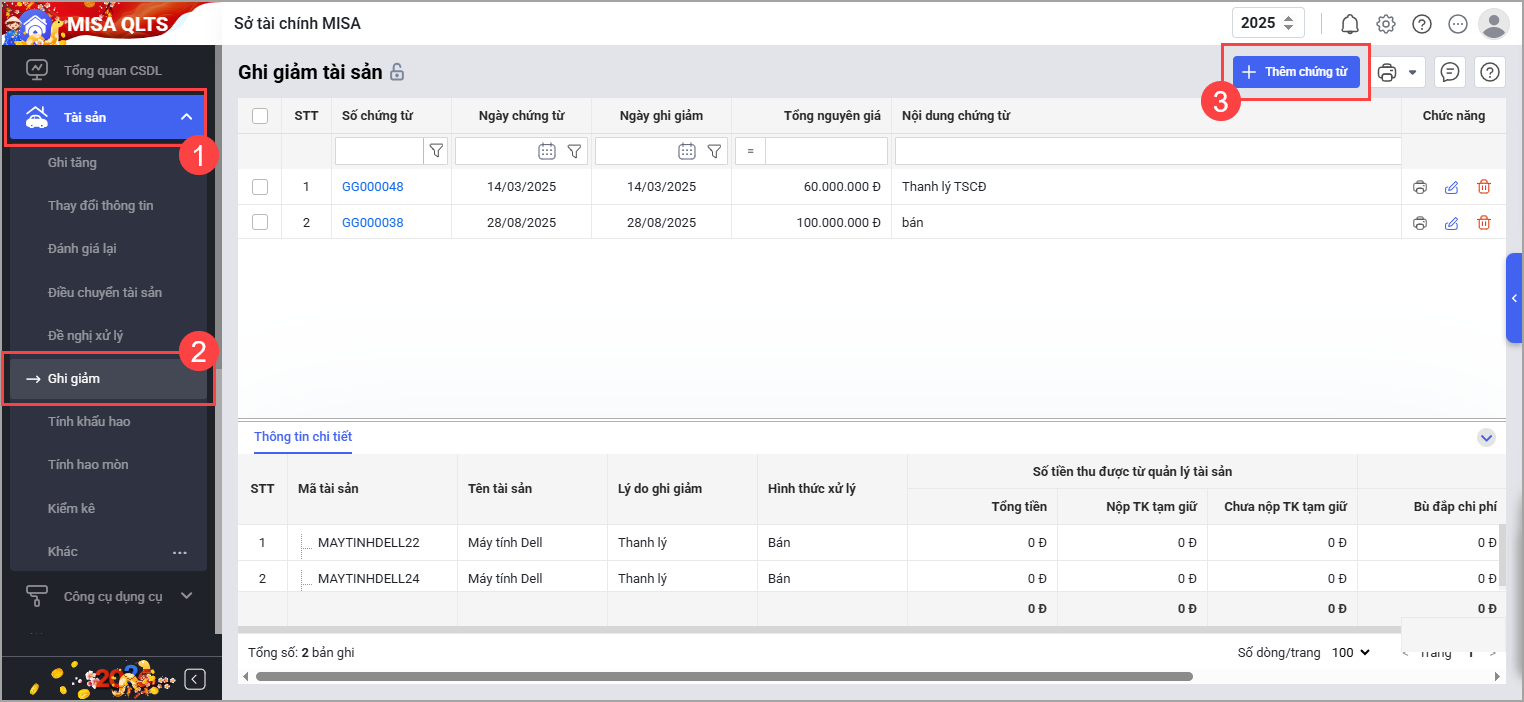The image size is (1524, 702).
Task: Tick the select-all checkbox in table header
Action: click(x=260, y=116)
